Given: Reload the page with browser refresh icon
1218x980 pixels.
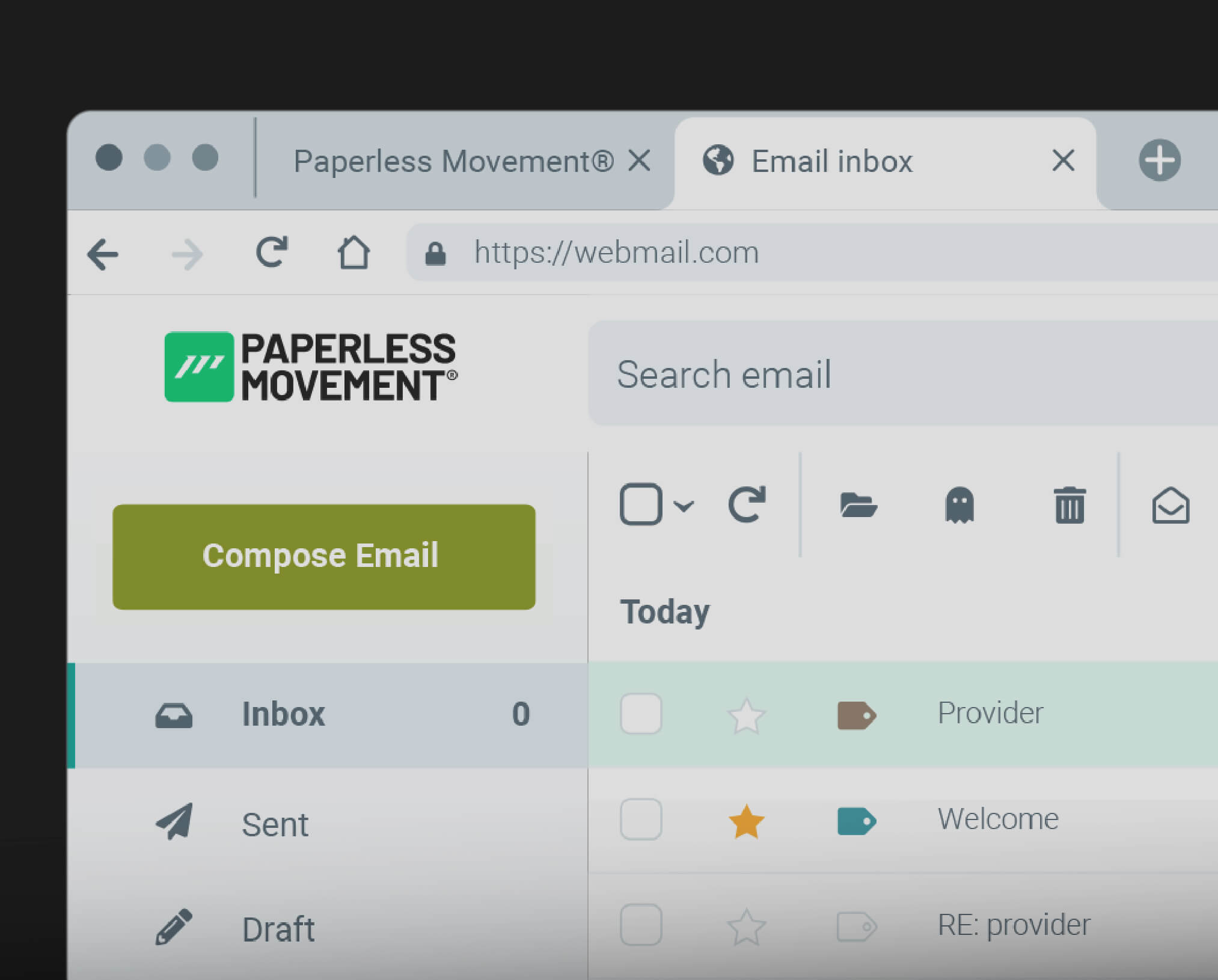Looking at the screenshot, I should click(272, 252).
